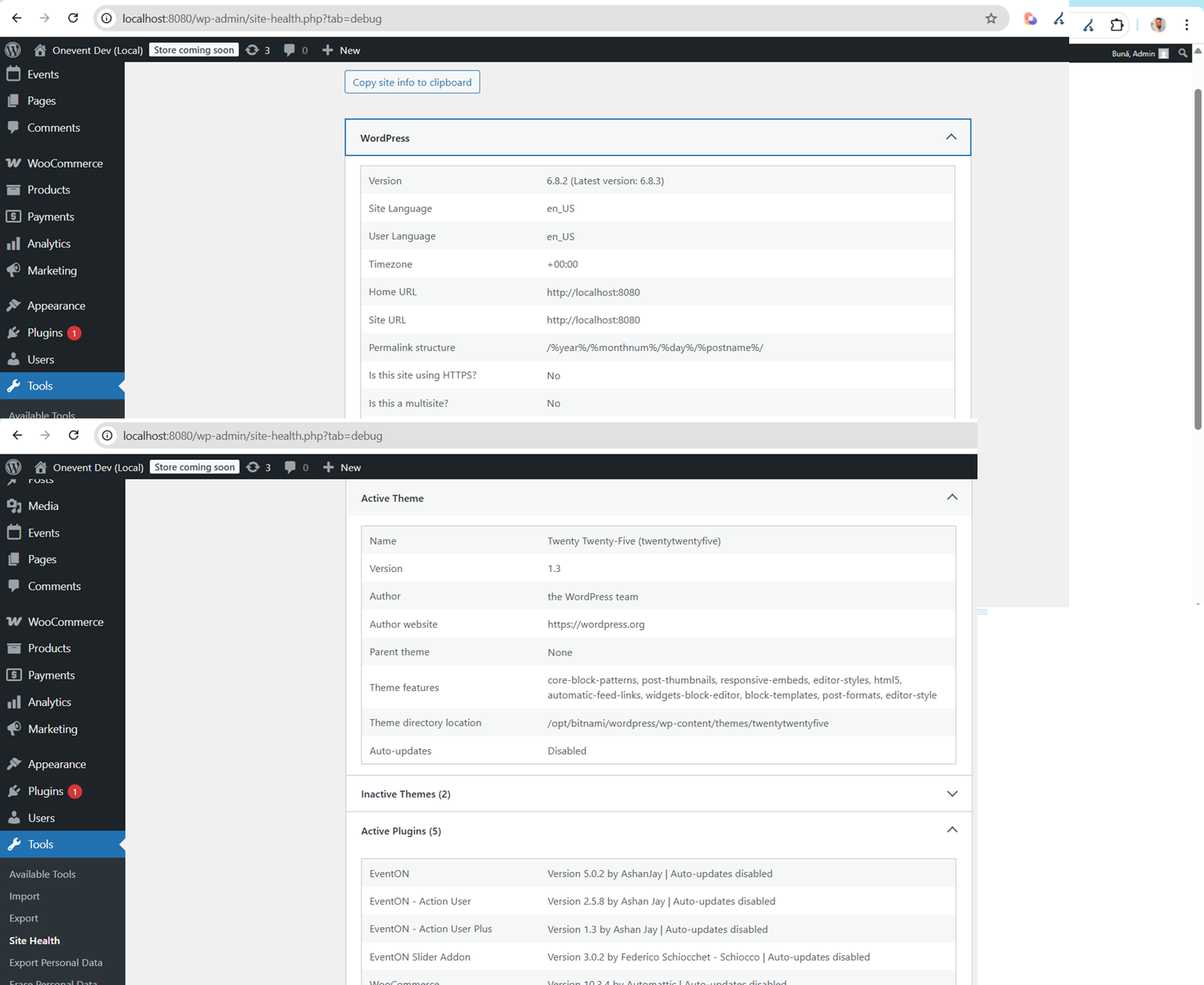This screenshot has width=1204, height=985.
Task: Open the Chrome three-dot menu
Action: click(x=1187, y=25)
